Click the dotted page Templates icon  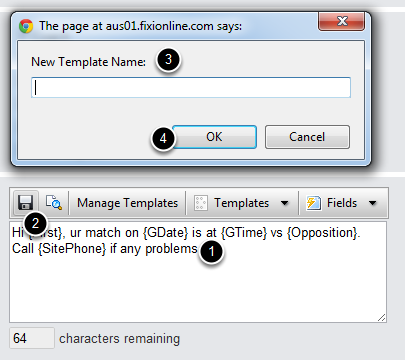201,203
